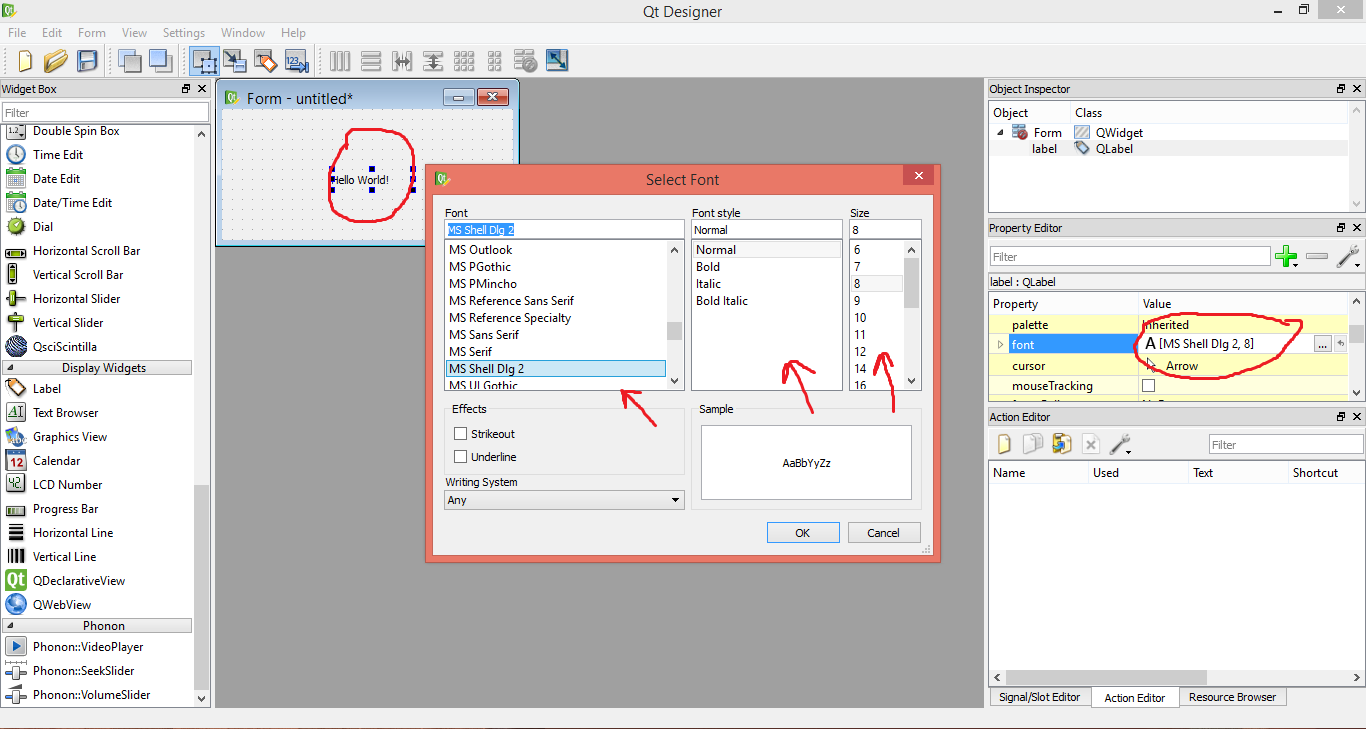This screenshot has width=1367, height=729.
Task: Expand the font property row
Action: (1000, 343)
